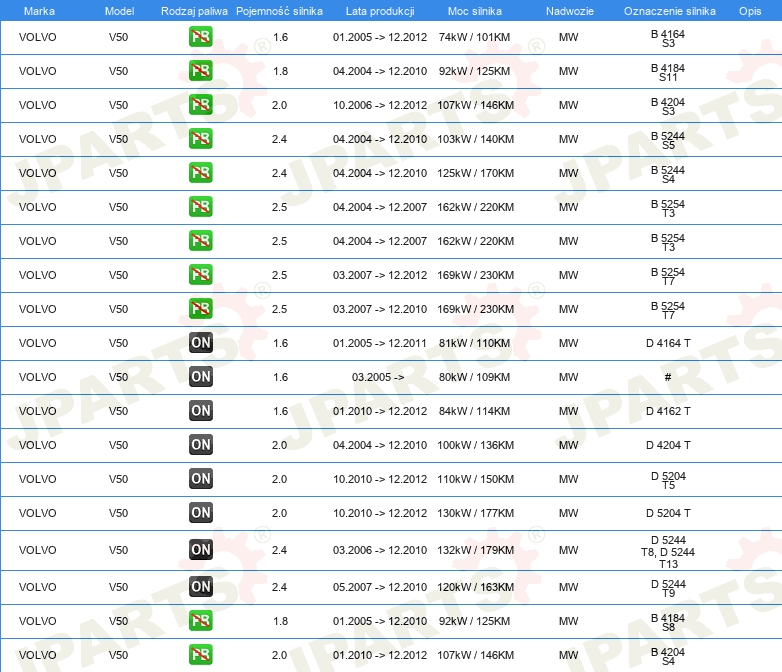Click the Marka column header
782x672 pixels.
pos(39,11)
